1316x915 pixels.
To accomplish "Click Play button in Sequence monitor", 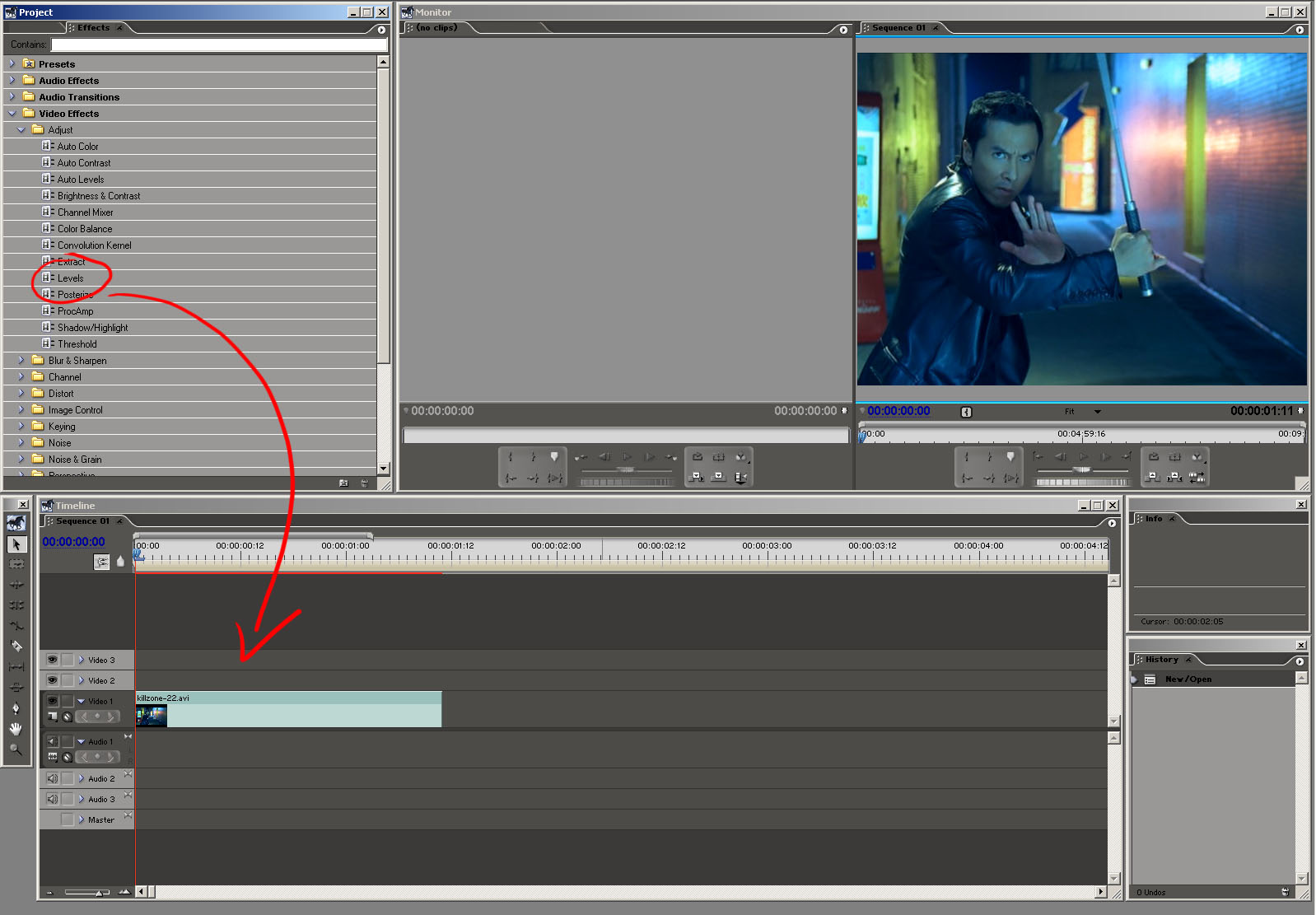I will pos(1084,457).
